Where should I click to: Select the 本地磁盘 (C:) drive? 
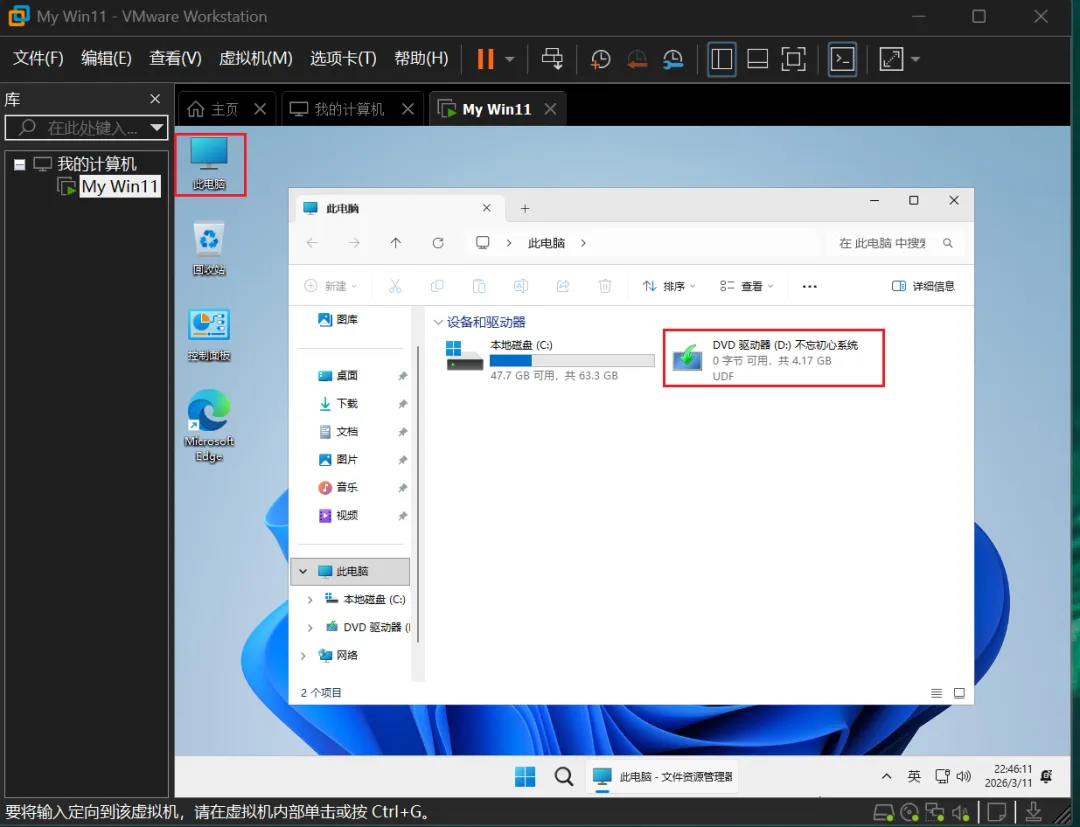point(550,359)
